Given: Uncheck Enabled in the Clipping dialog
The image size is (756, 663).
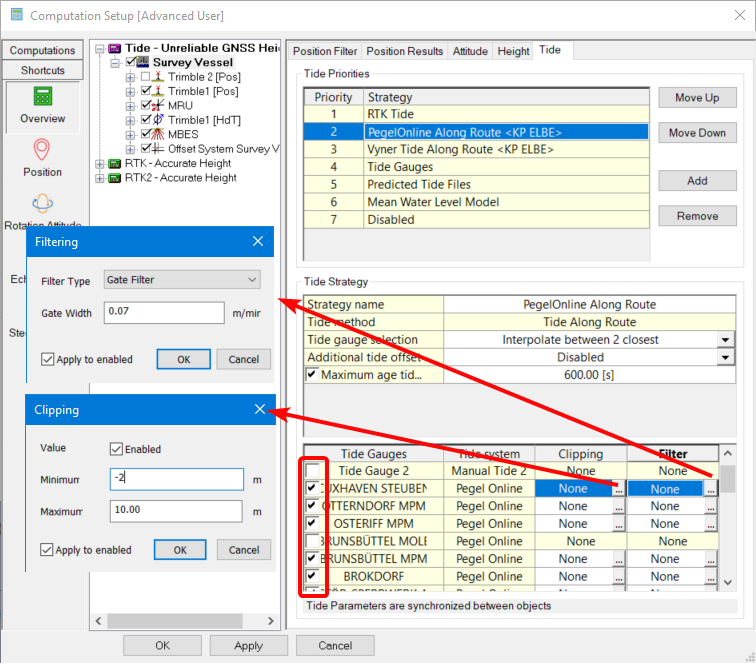Looking at the screenshot, I should (x=116, y=449).
